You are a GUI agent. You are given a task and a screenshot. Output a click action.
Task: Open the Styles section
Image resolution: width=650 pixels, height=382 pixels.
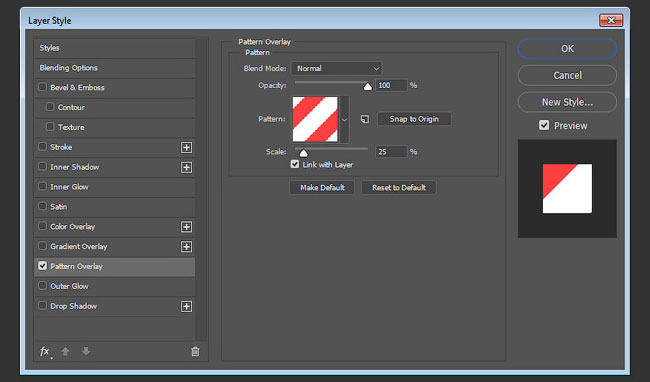pos(114,48)
